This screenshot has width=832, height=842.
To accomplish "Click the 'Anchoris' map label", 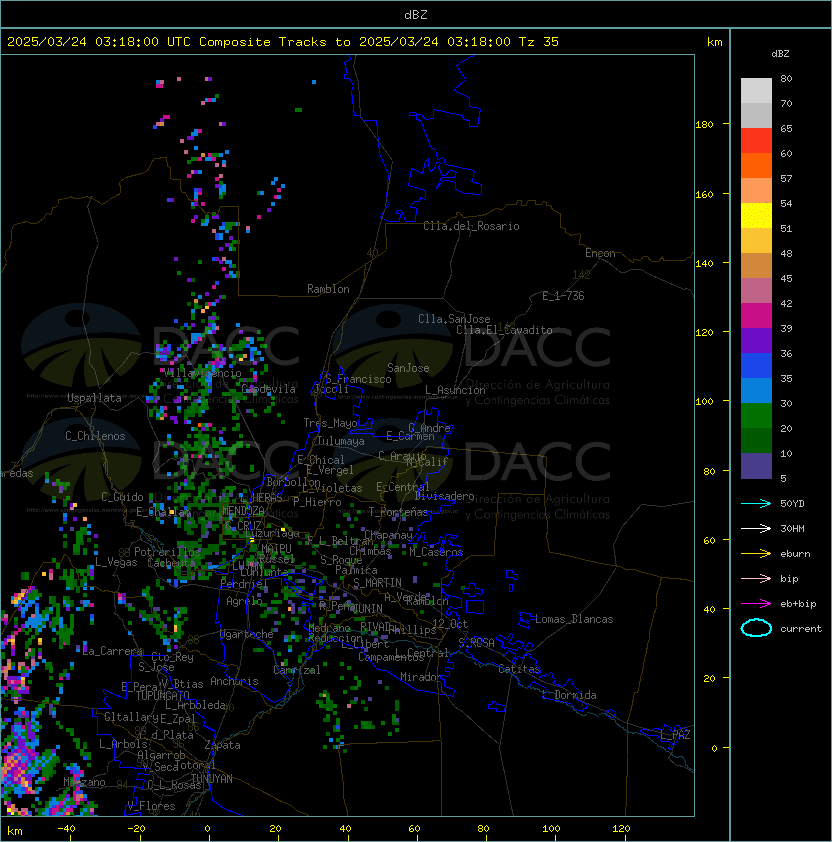I will pos(234,681).
